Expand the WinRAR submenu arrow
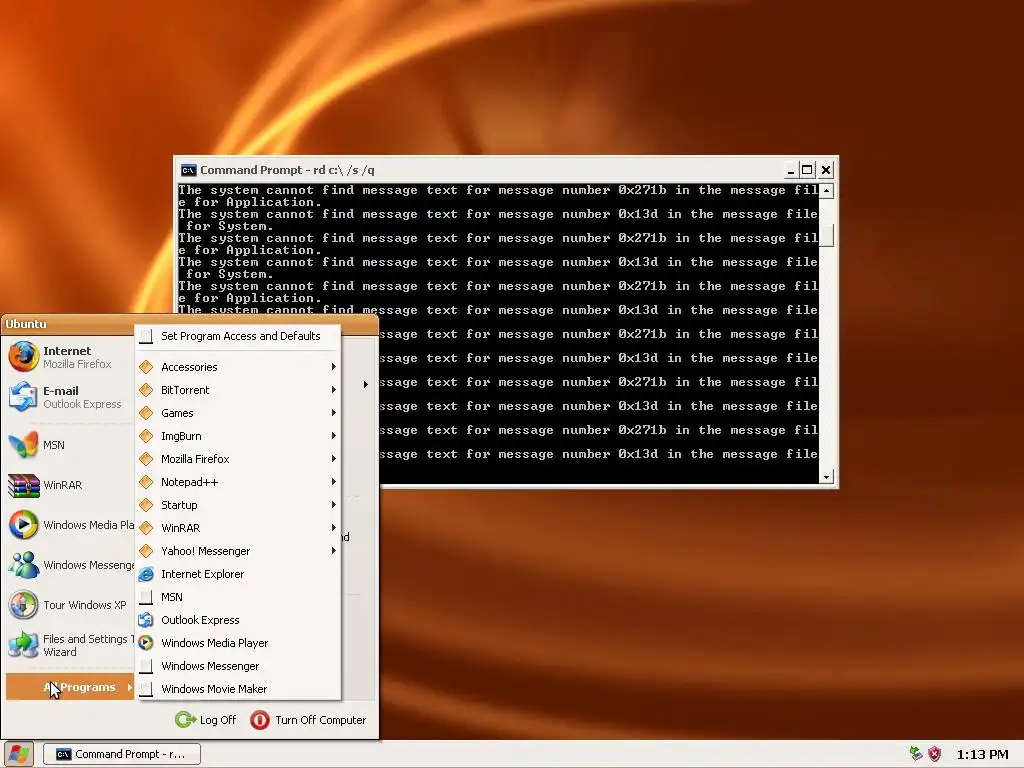The width and height of the screenshot is (1024, 768). [x=334, y=528]
